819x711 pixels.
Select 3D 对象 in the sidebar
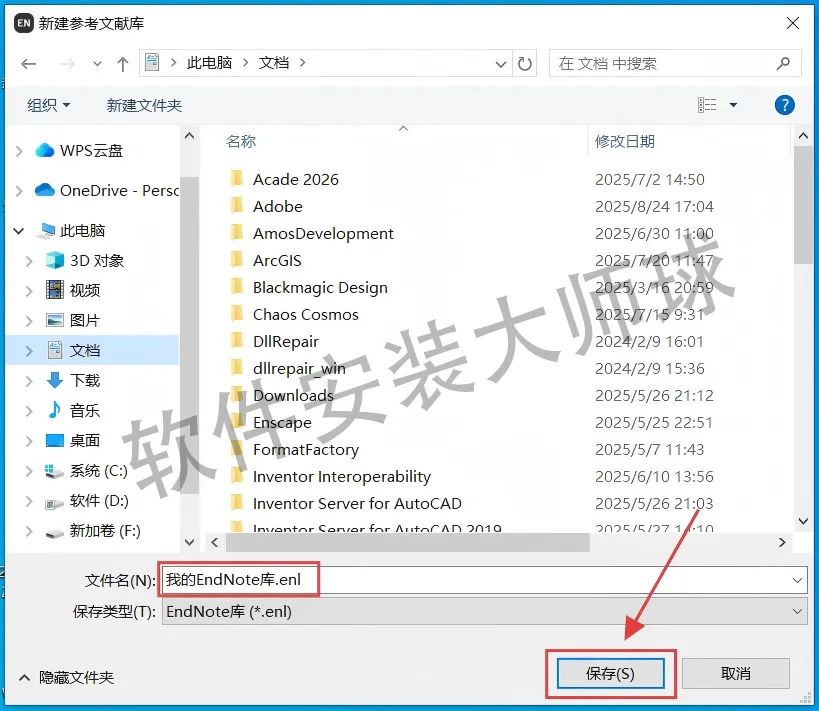pyautogui.click(x=85, y=261)
